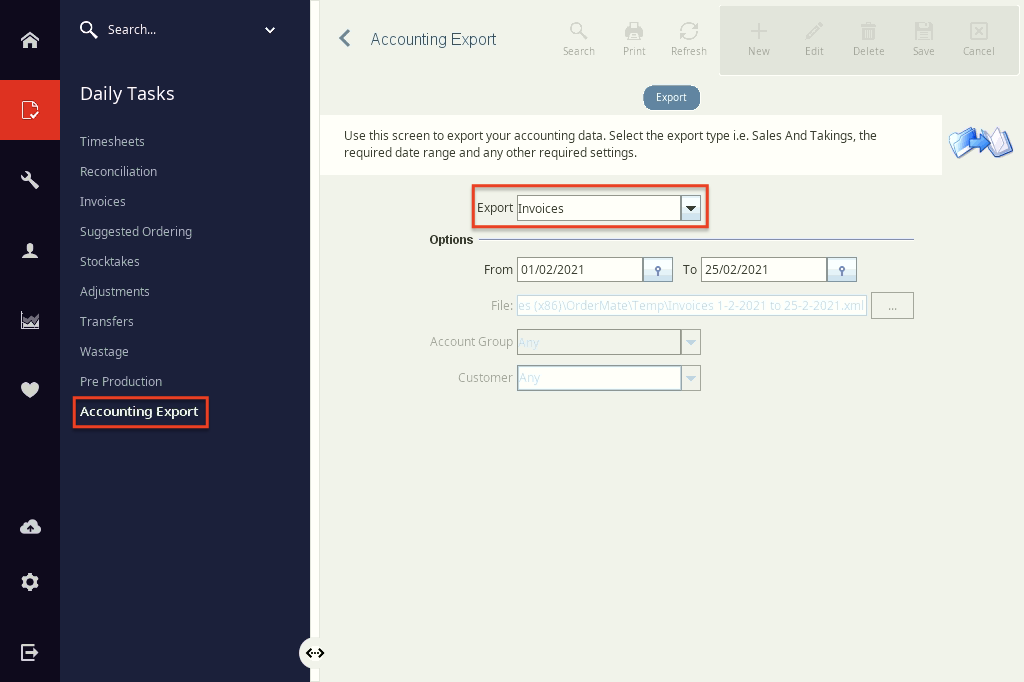Viewport: 1024px width, 682px height.
Task: Click the Export button
Action: pyautogui.click(x=671, y=97)
